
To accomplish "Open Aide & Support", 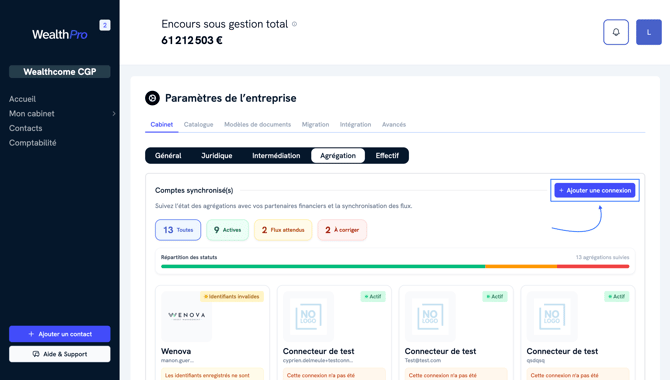I will coord(60,354).
